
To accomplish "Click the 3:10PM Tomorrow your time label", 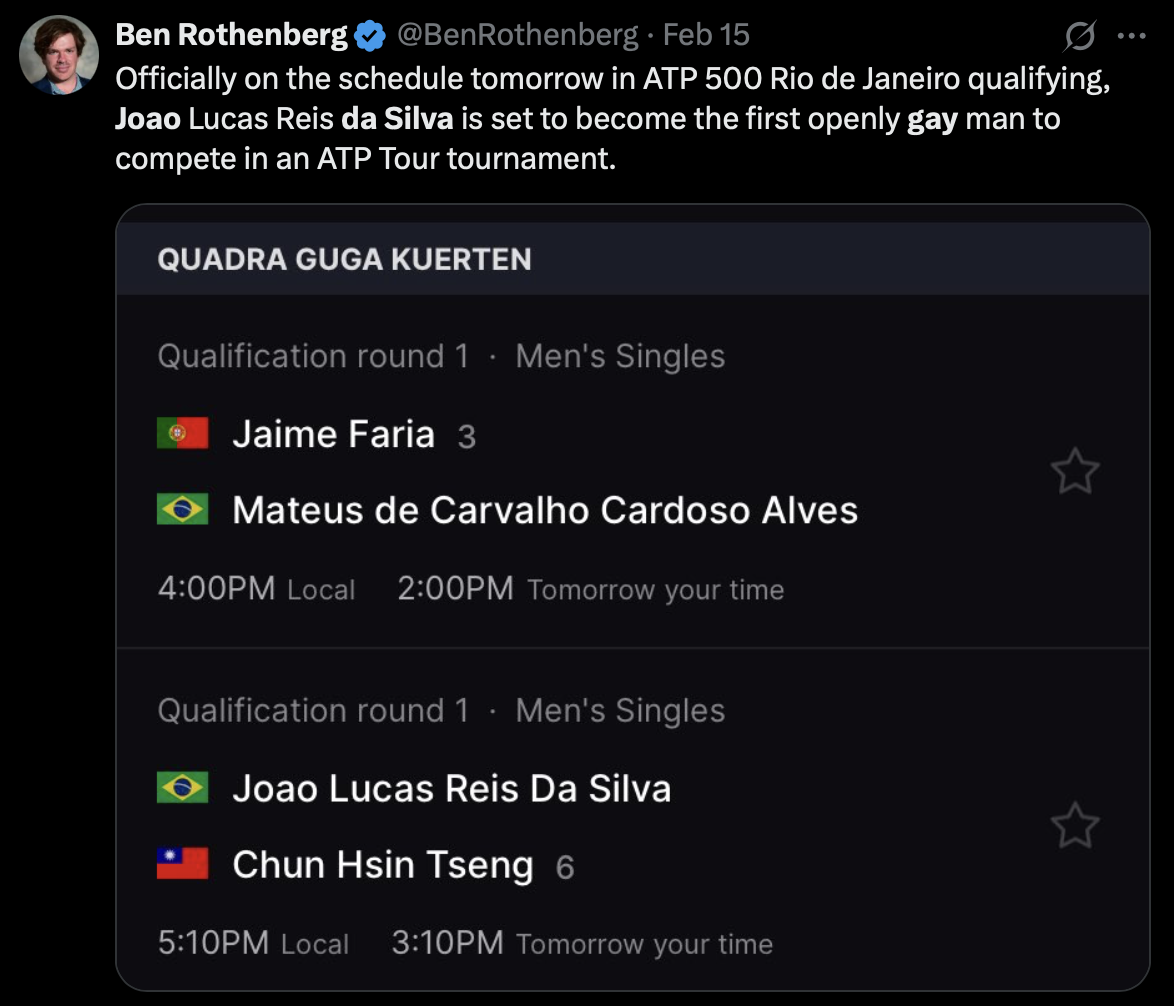I will click(581, 943).
